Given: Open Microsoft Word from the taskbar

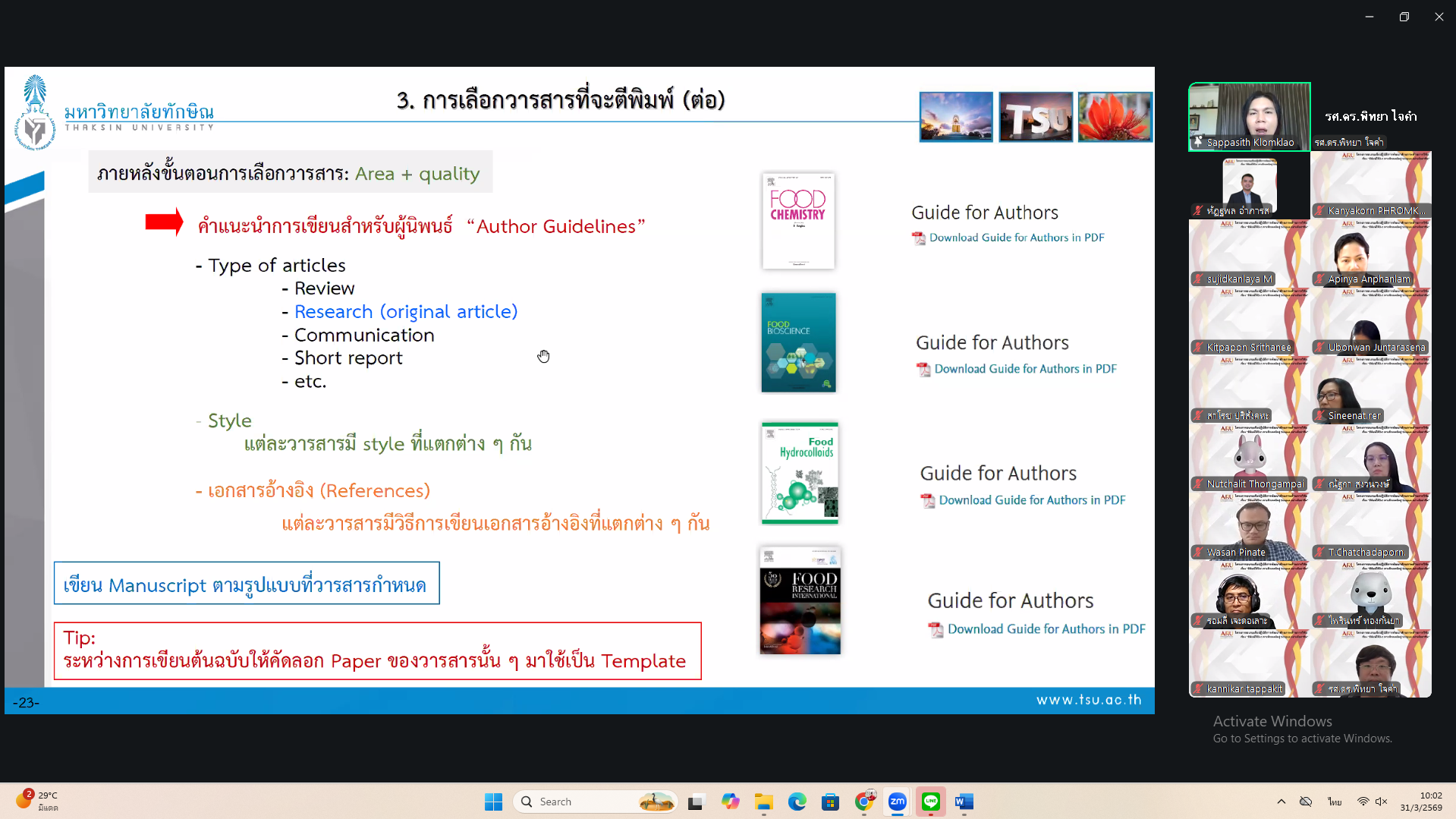Looking at the screenshot, I should 964,802.
